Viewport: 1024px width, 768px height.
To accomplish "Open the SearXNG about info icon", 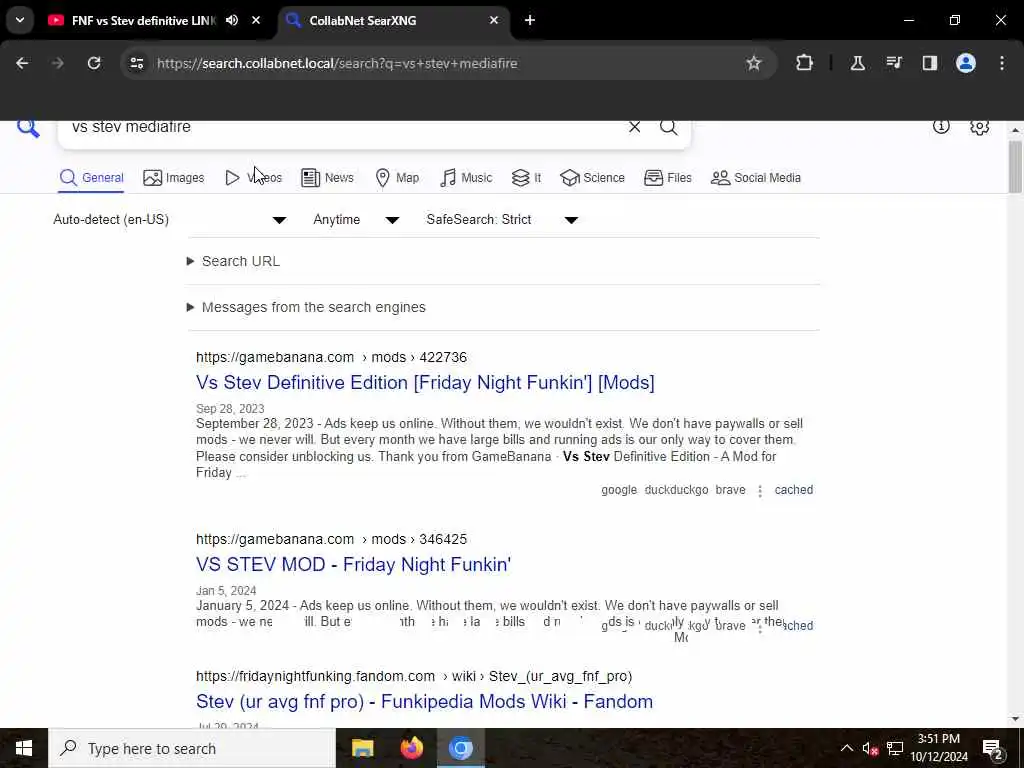I will [x=941, y=127].
